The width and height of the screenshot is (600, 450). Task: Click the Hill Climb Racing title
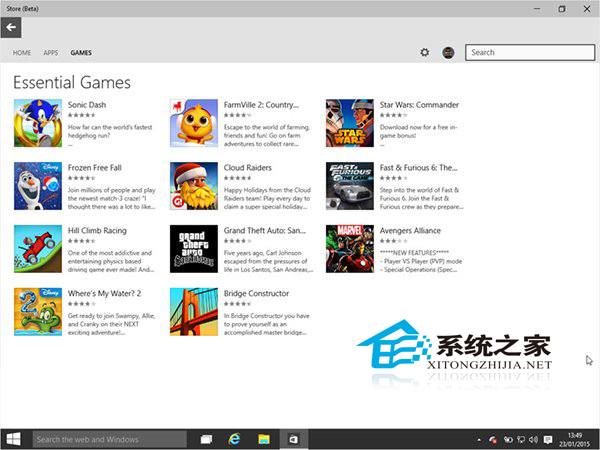[x=97, y=231]
